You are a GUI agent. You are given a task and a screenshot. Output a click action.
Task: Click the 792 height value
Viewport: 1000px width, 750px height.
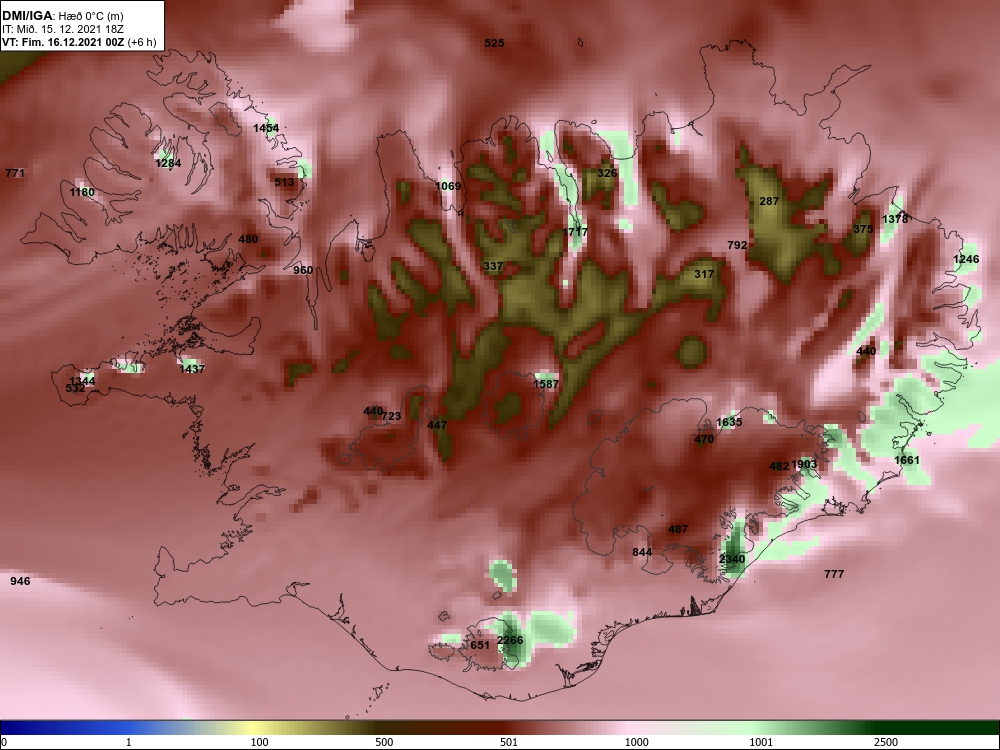tap(737, 245)
